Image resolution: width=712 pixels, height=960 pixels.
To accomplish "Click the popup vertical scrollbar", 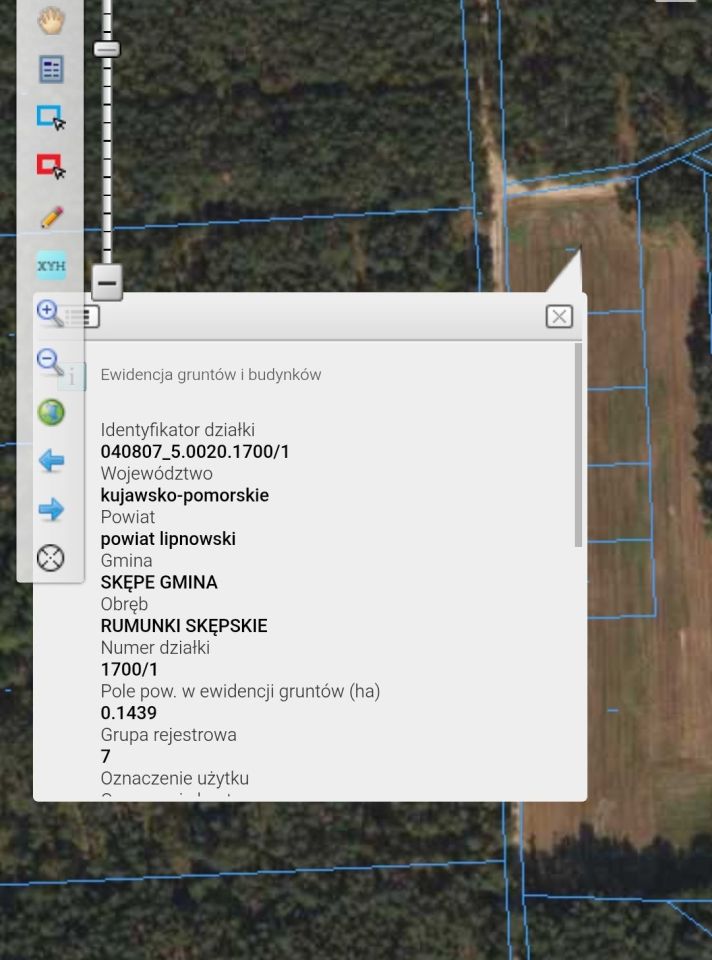I will click(578, 445).
